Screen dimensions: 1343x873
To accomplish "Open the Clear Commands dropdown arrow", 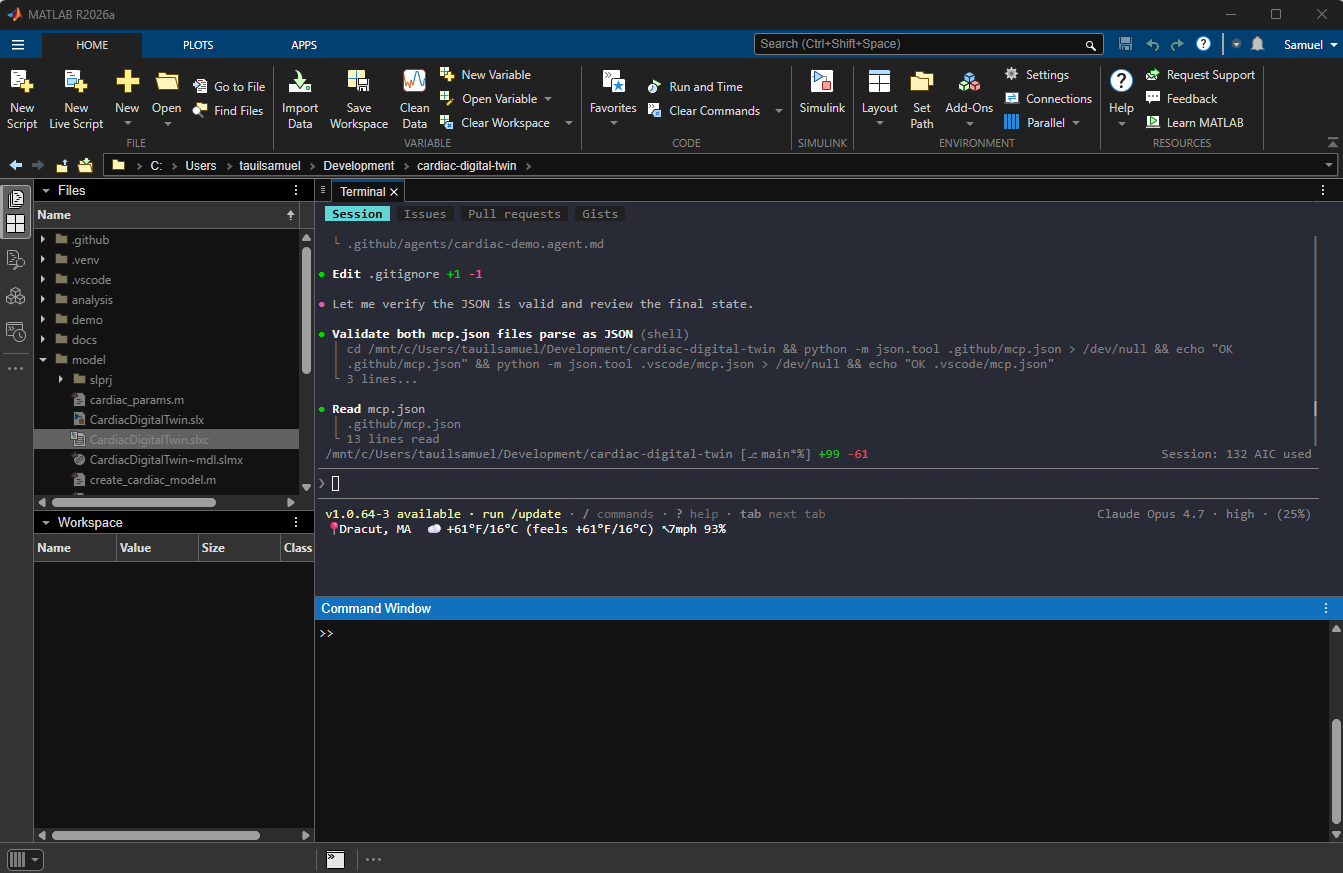I will tap(779, 111).
